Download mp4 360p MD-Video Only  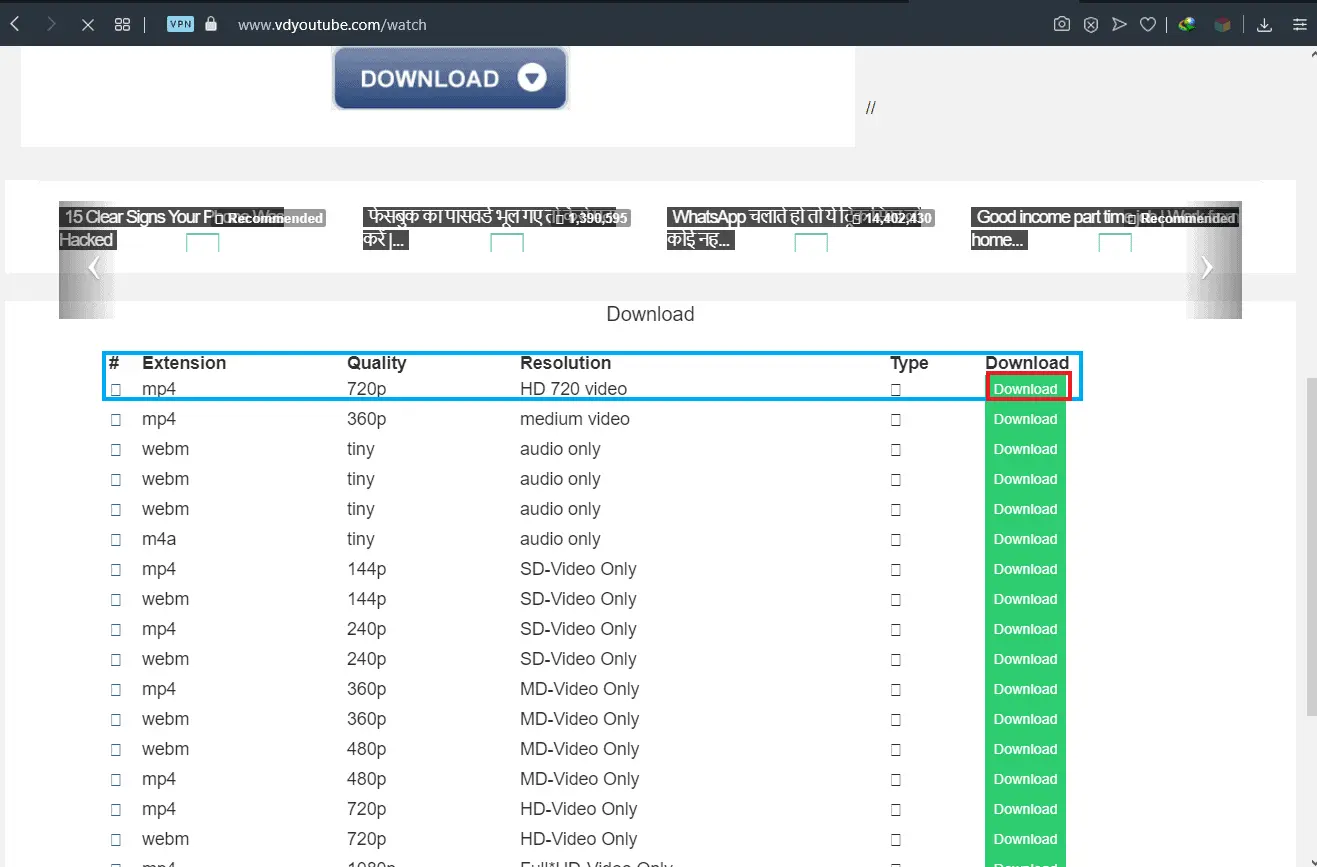pos(1026,689)
